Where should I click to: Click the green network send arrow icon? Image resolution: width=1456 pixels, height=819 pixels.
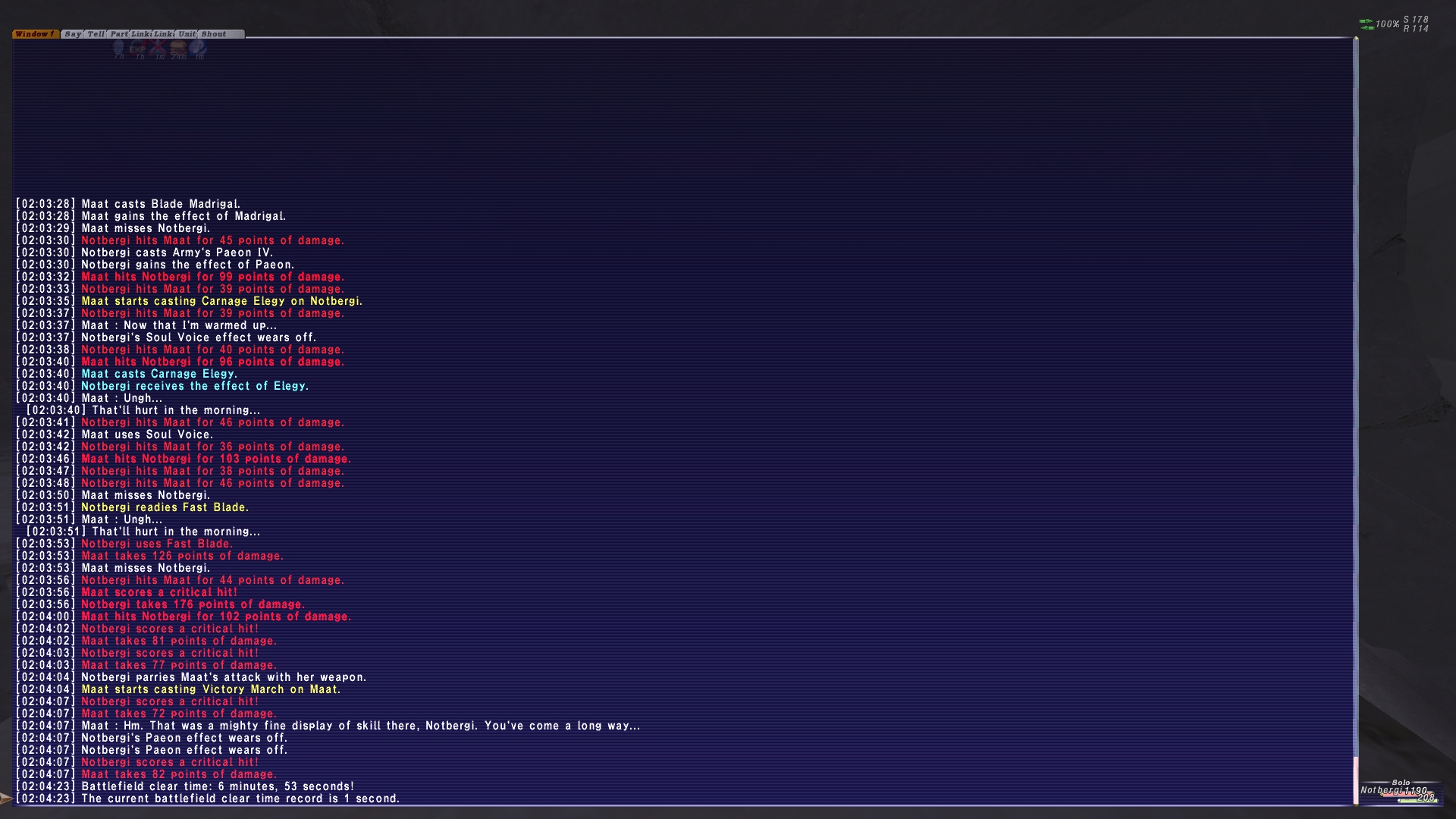[1367, 20]
